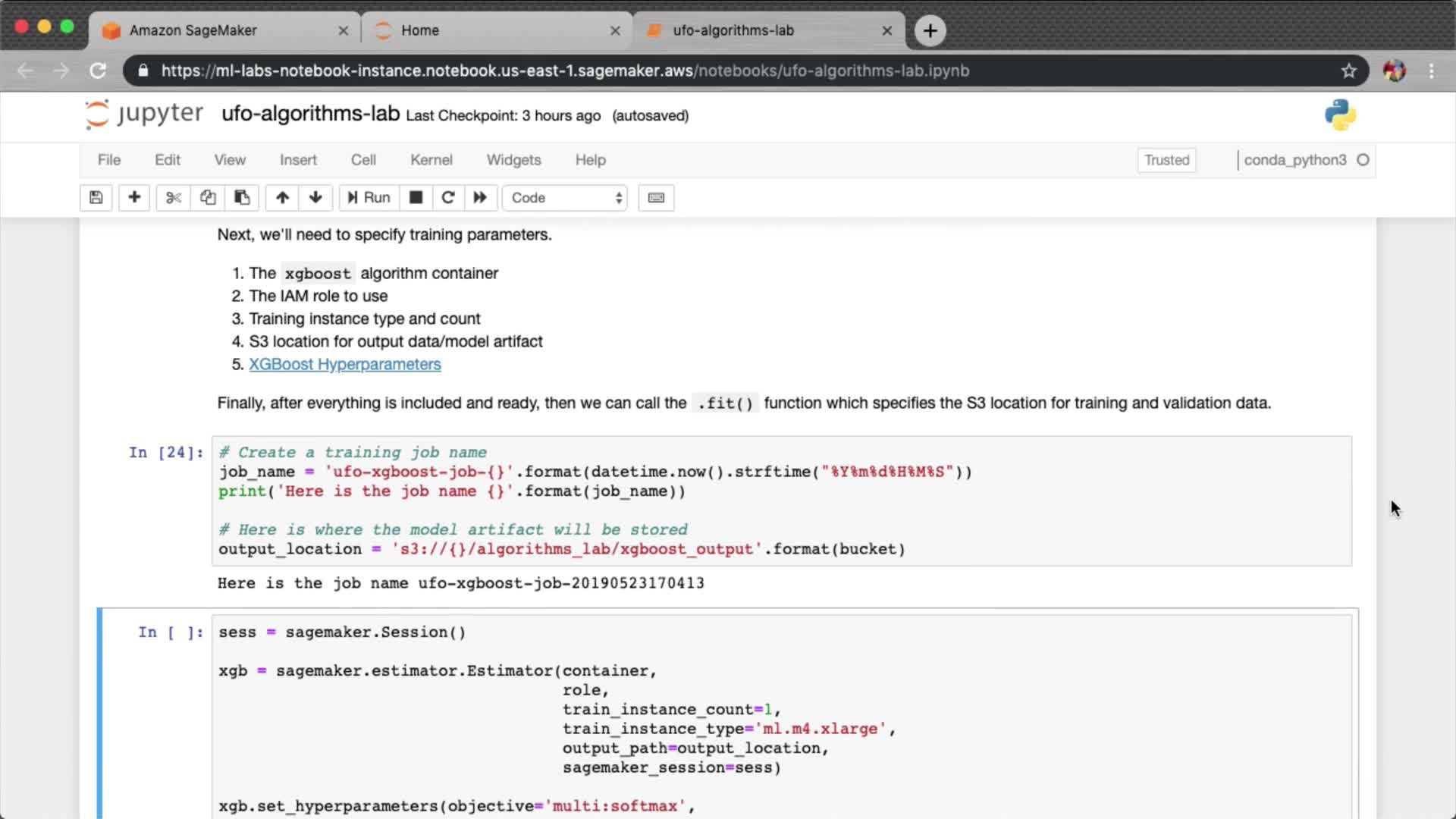Image resolution: width=1456 pixels, height=819 pixels.
Task: Click the Trusted notebook indicator
Action: coord(1166,160)
